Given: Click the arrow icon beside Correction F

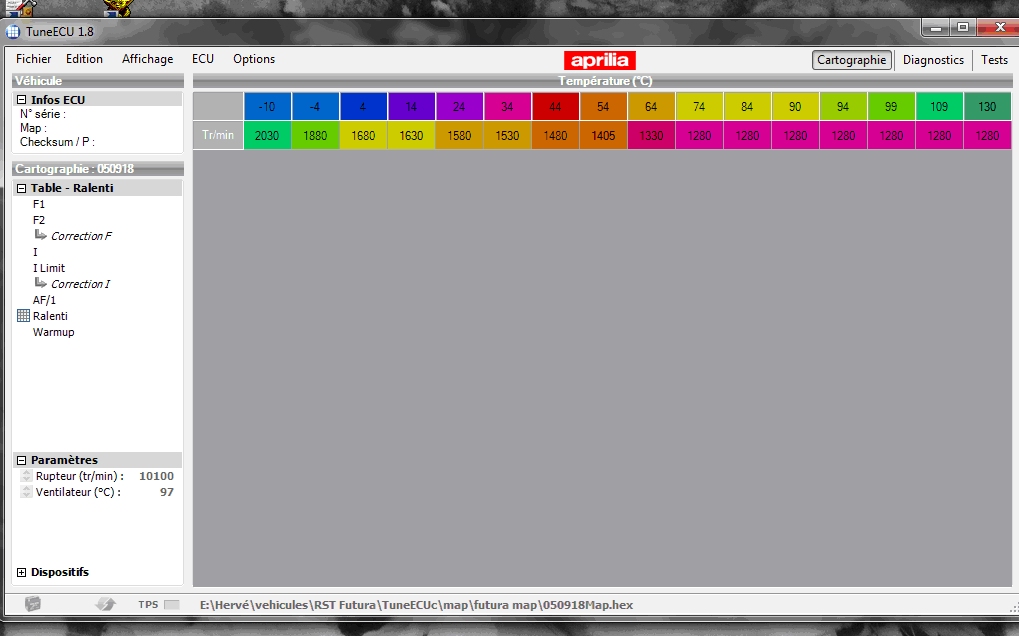Looking at the screenshot, I should pos(41,235).
